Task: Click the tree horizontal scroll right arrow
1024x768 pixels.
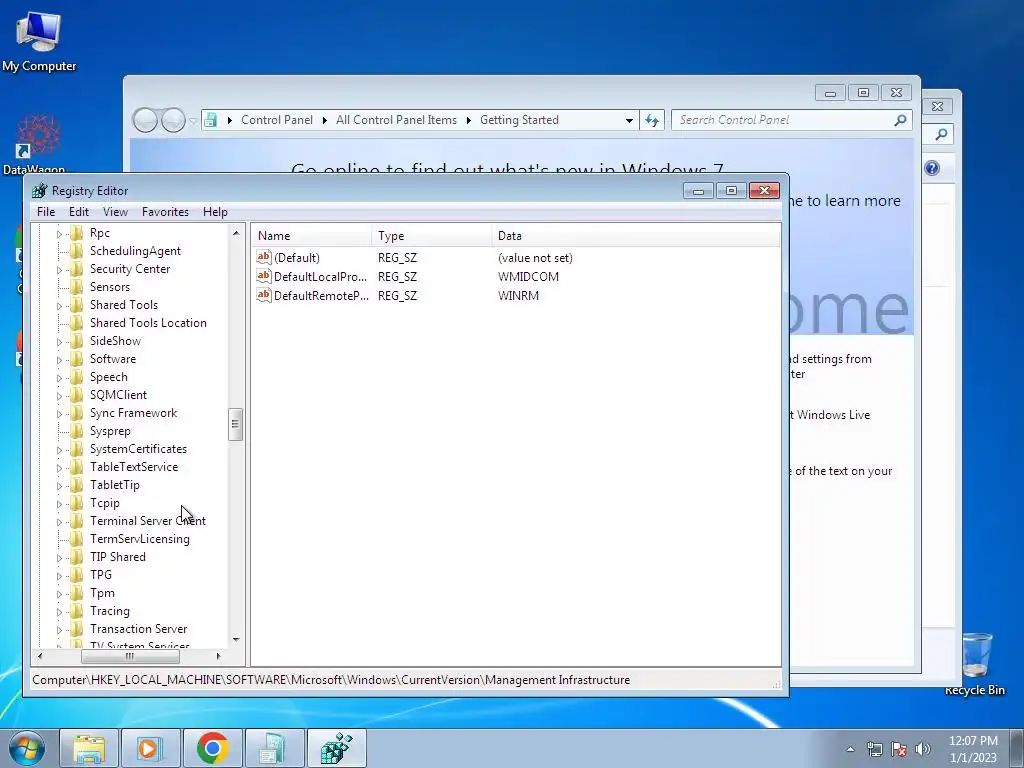Action: [218, 656]
